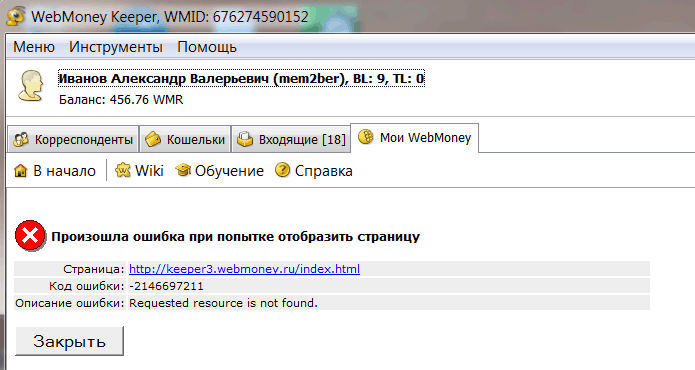Screen dimensions: 695x370
Task: Click the red error cross icon
Action: click(x=30, y=236)
